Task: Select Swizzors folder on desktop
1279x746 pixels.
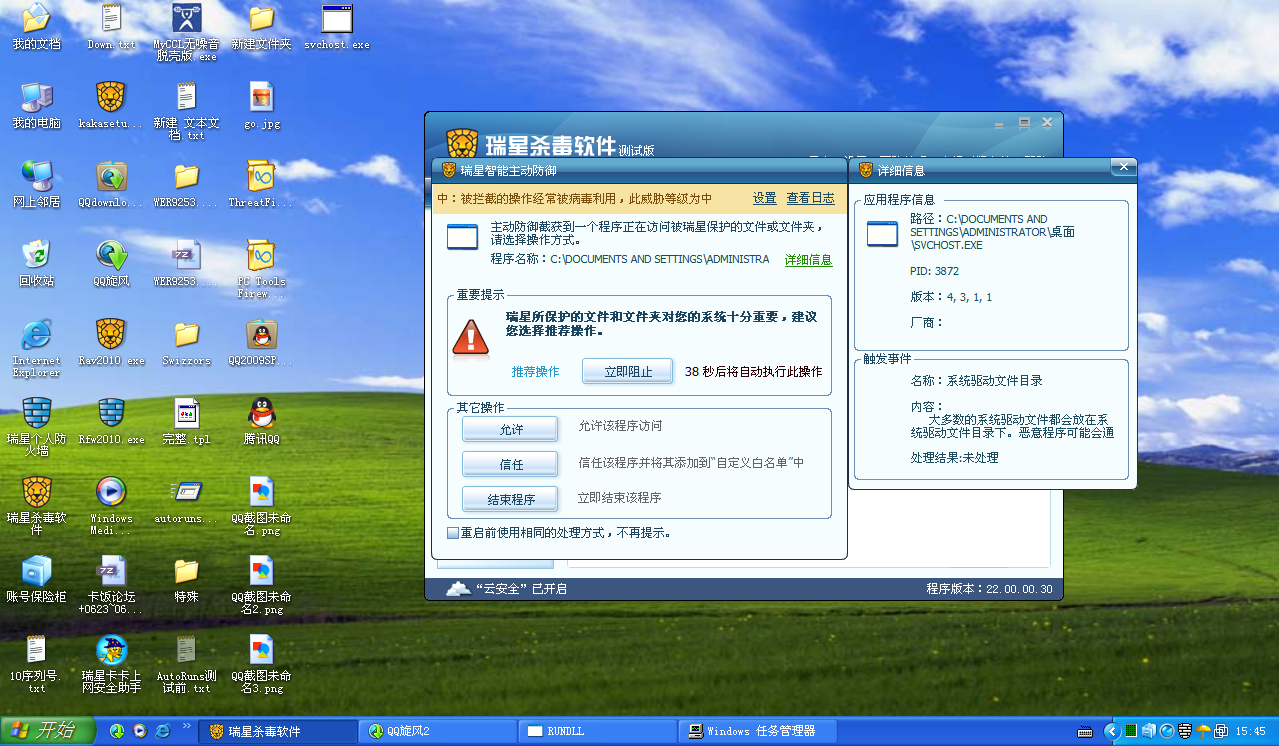Action: coord(186,342)
